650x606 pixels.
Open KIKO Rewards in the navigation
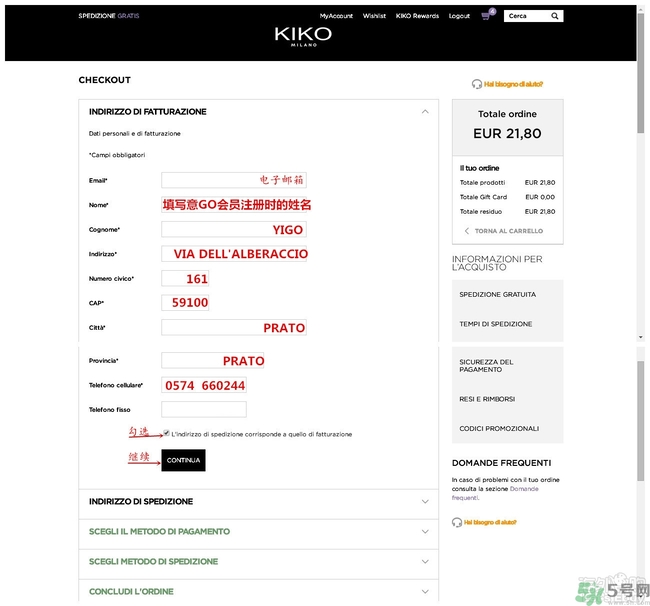(x=417, y=16)
